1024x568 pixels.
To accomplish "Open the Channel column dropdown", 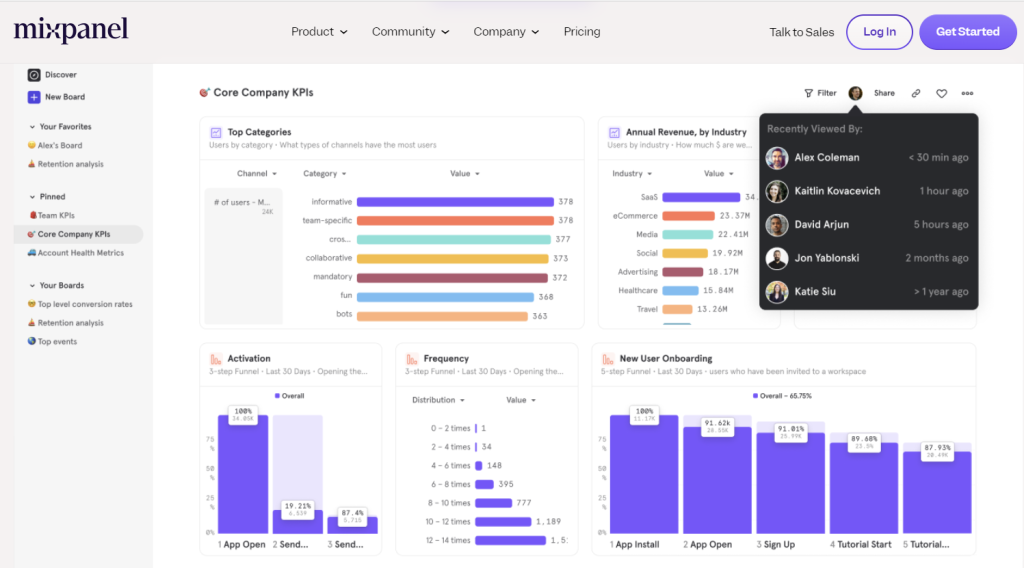I will coord(257,174).
